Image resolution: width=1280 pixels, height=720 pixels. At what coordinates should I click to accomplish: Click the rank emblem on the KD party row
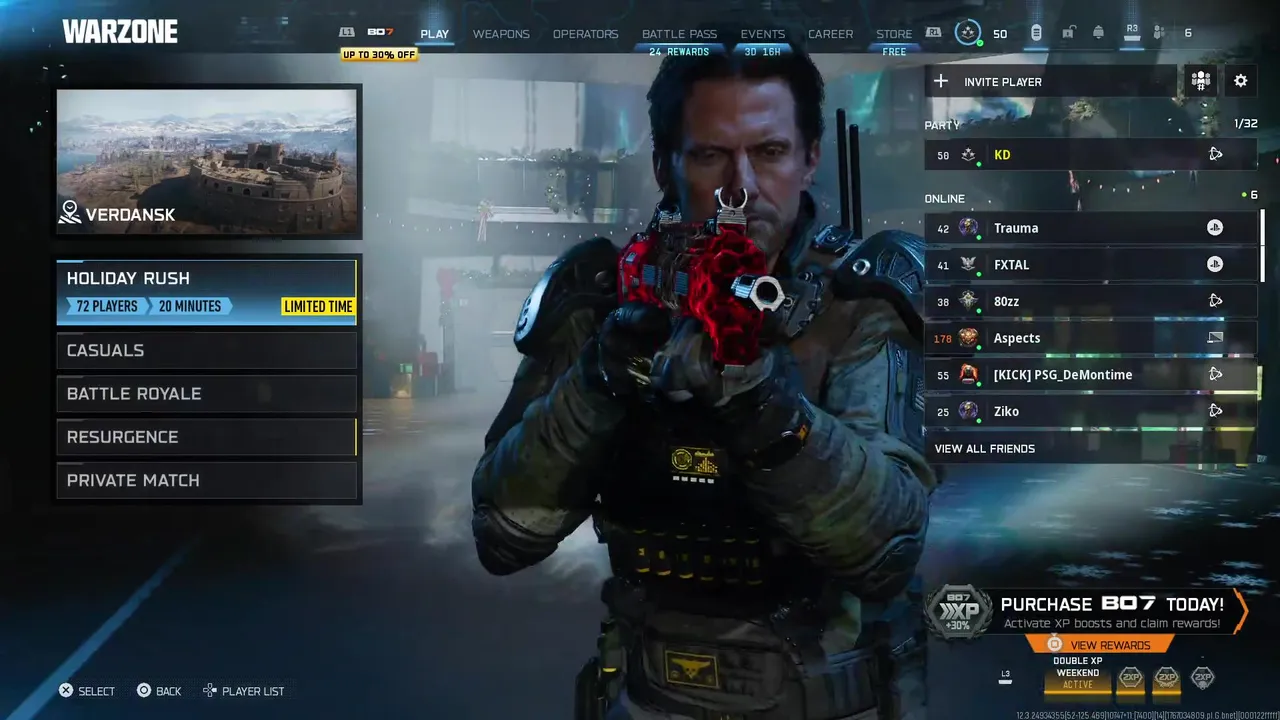point(968,155)
